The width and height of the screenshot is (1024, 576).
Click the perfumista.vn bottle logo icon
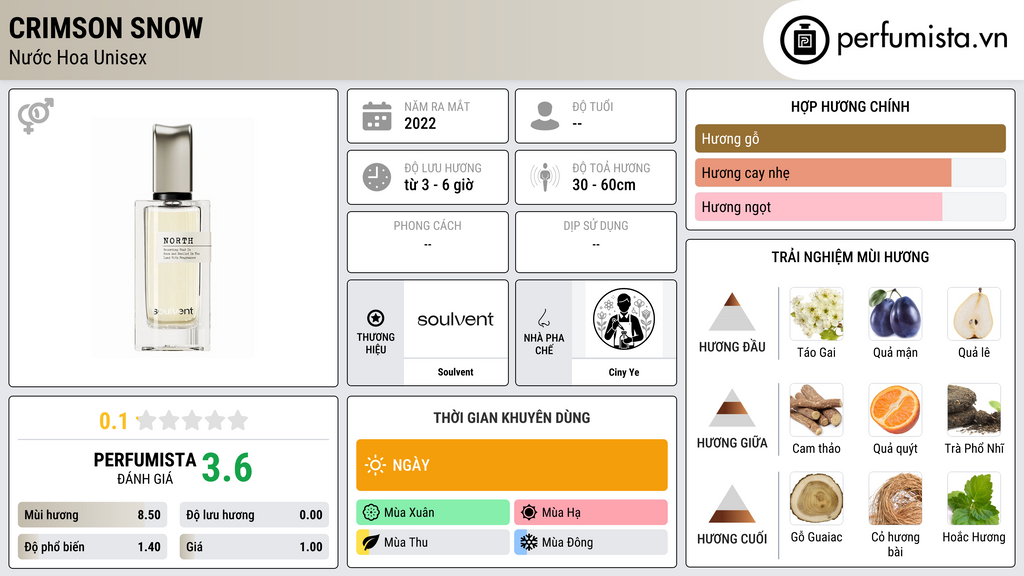coord(804,40)
